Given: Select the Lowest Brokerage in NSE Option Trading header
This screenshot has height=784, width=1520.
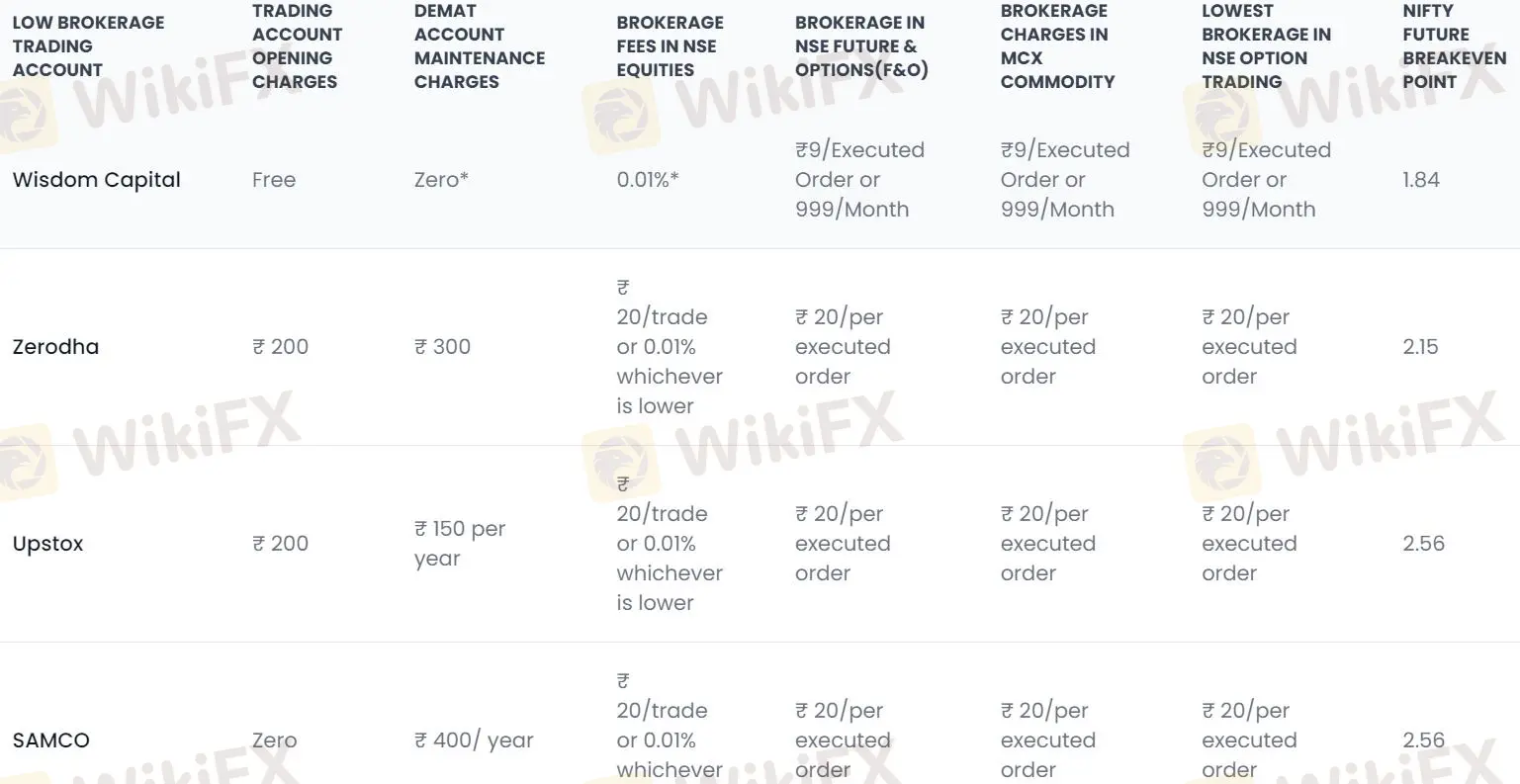Looking at the screenshot, I should [1265, 46].
